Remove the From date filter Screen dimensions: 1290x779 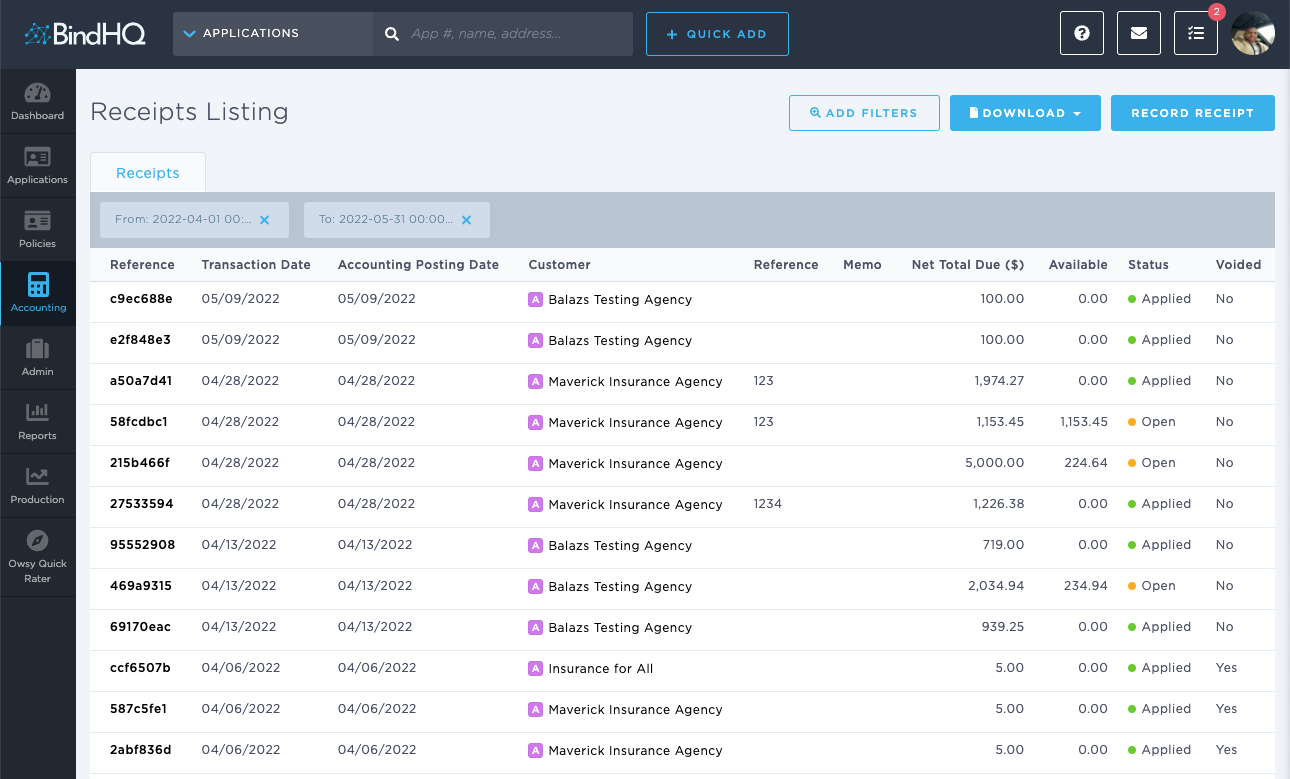click(265, 220)
